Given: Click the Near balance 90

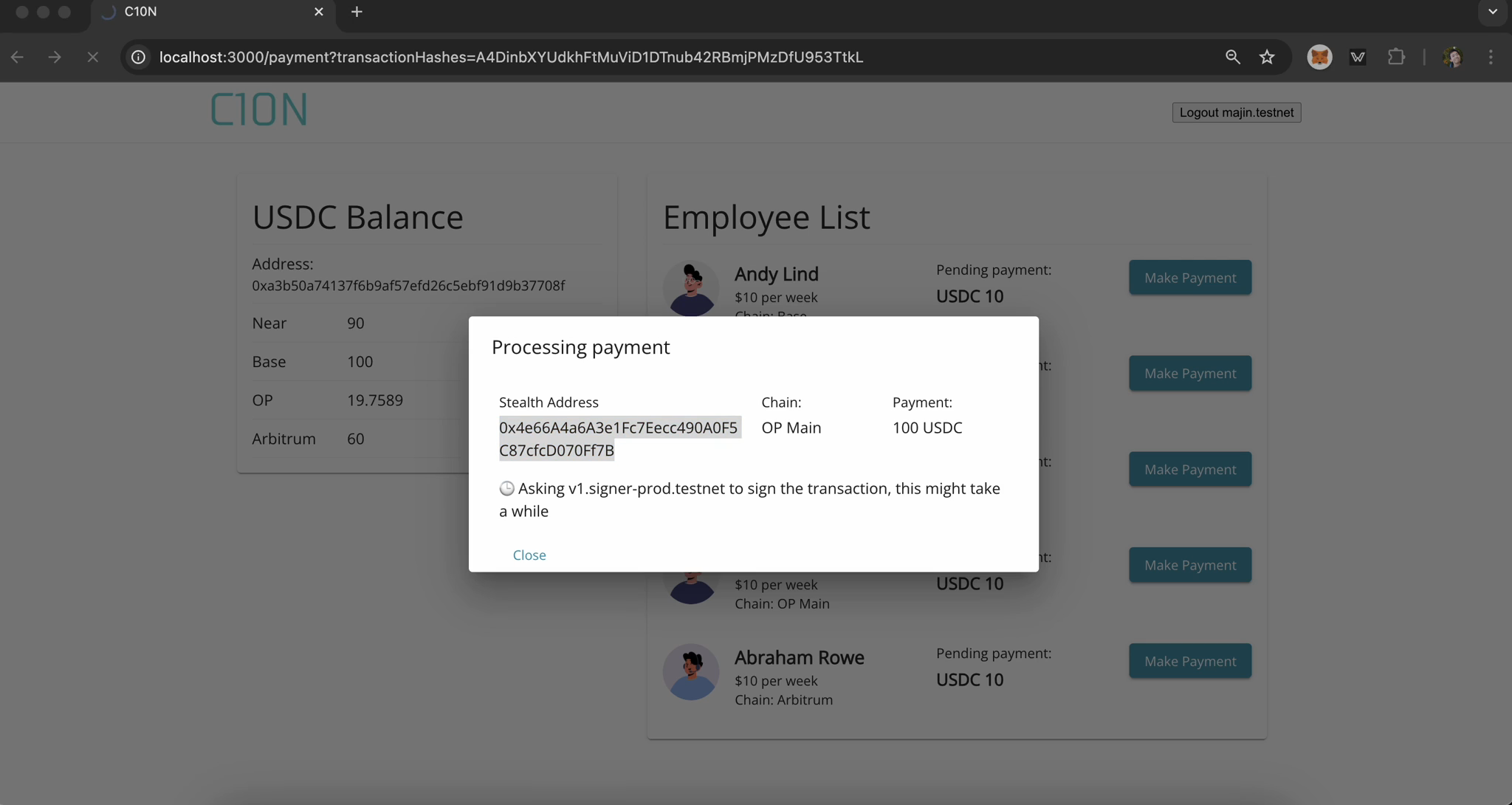Looking at the screenshot, I should (x=356, y=323).
